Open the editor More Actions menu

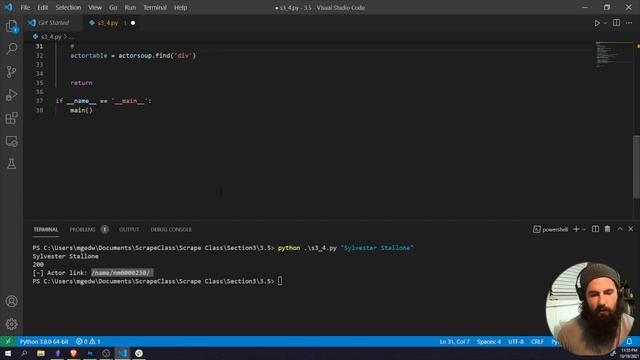(x=629, y=23)
